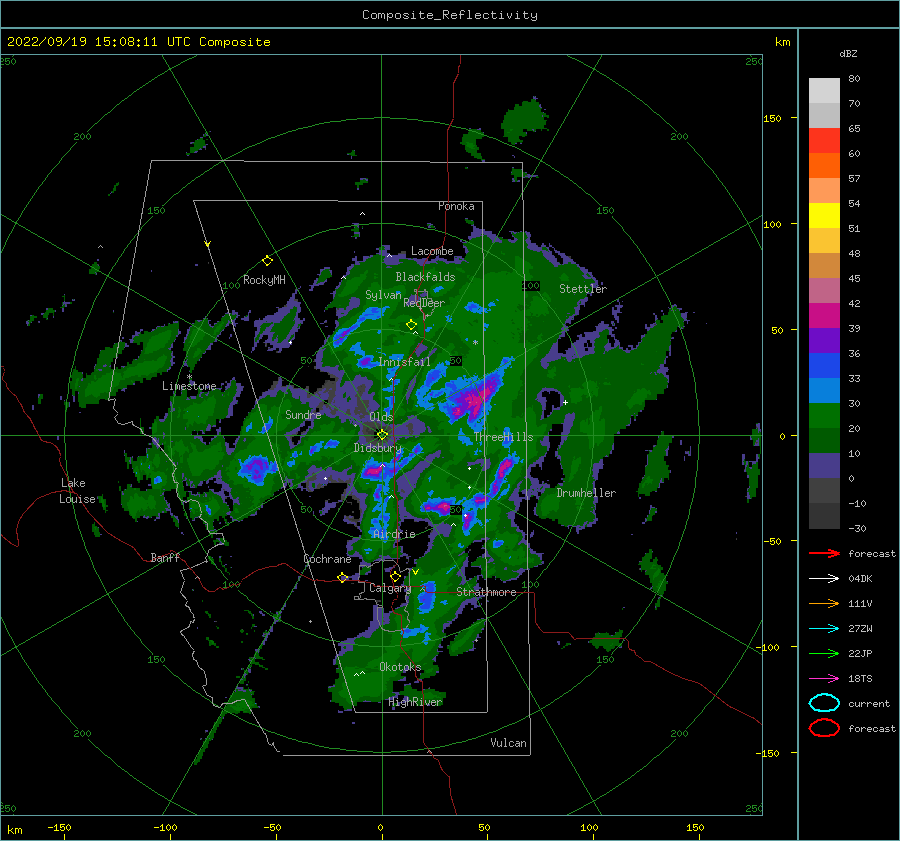Click the red 65 dBZ color swatch
Image resolution: width=900 pixels, height=841 pixels.
click(x=824, y=141)
